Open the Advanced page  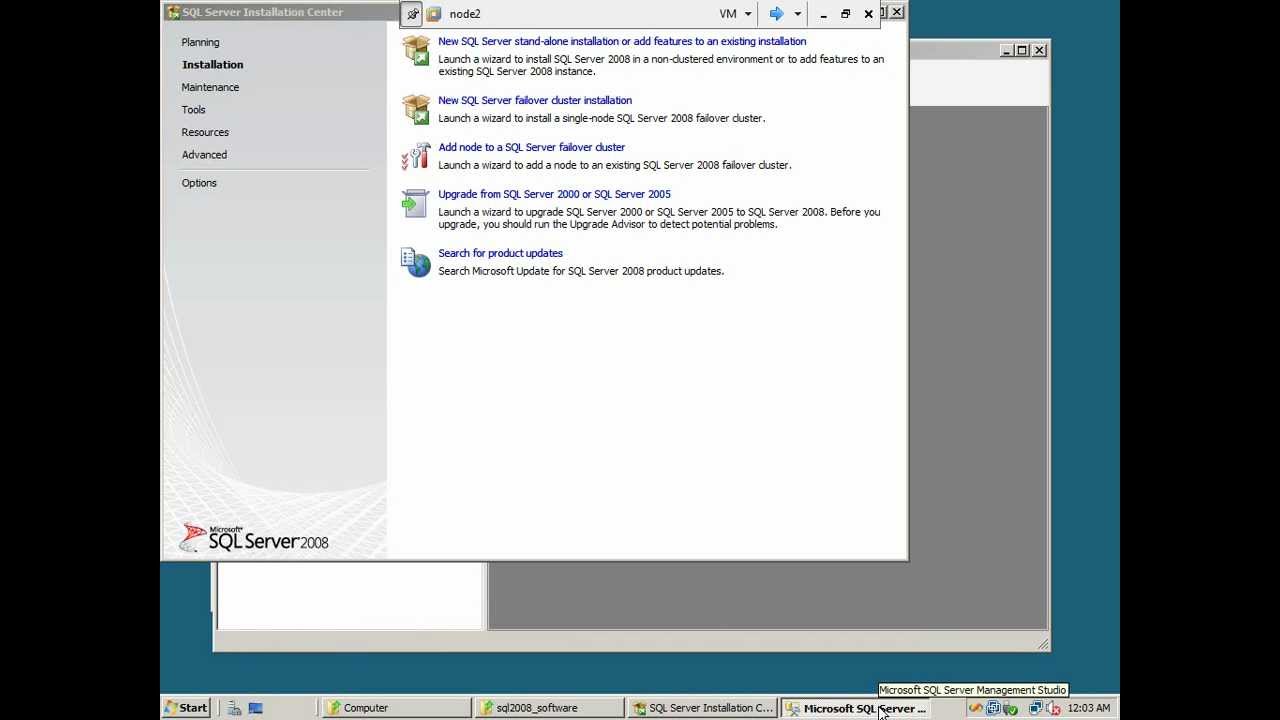click(204, 154)
